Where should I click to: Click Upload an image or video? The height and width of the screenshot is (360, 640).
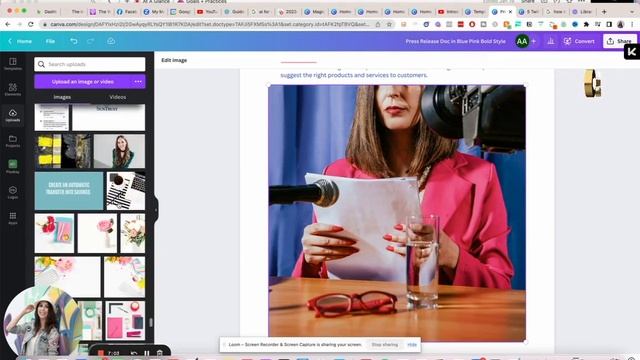point(83,82)
